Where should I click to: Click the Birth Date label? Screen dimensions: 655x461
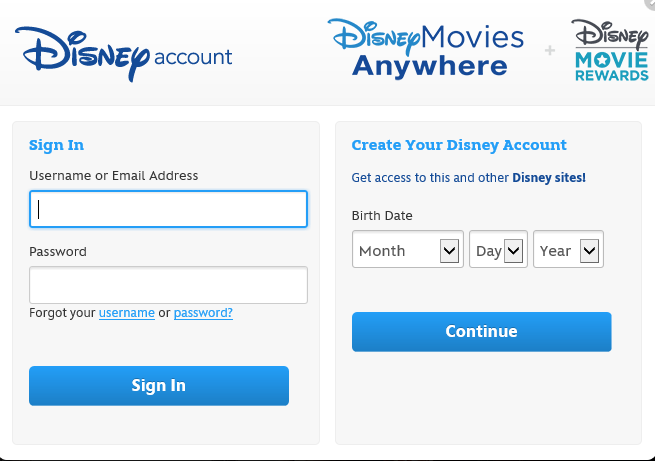pyautogui.click(x=382, y=216)
